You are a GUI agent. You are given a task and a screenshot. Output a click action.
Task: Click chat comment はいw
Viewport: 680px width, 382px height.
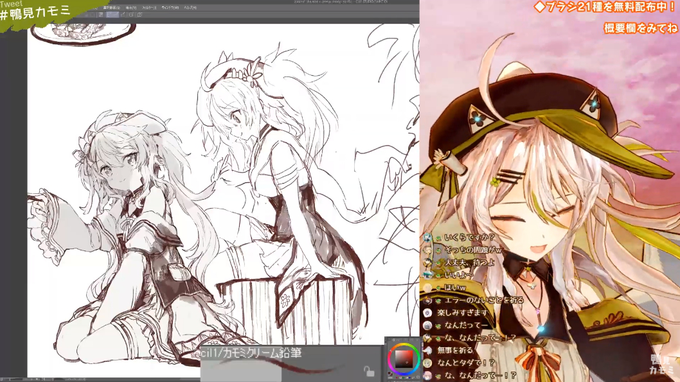455,287
